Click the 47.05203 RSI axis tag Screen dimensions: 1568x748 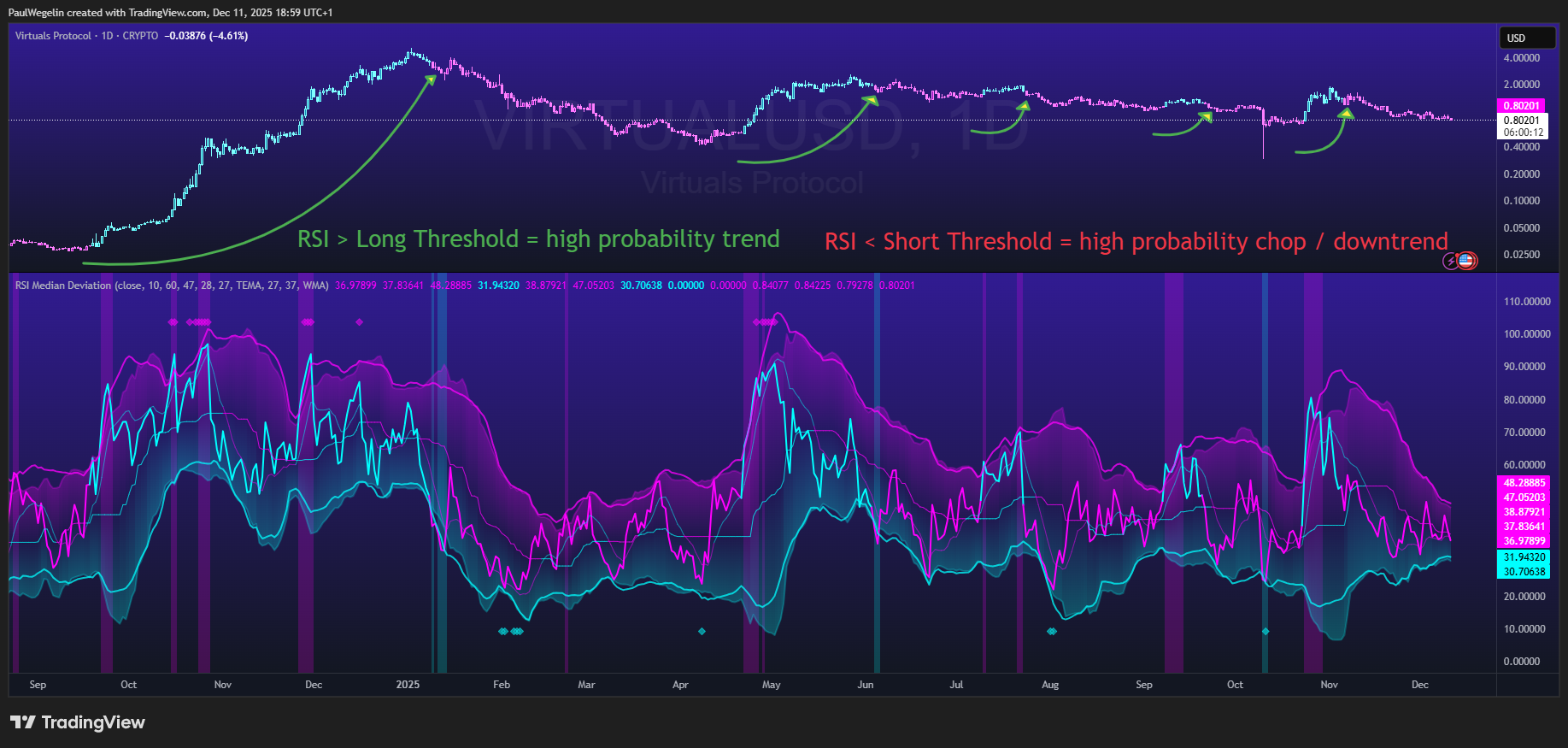tap(1524, 498)
